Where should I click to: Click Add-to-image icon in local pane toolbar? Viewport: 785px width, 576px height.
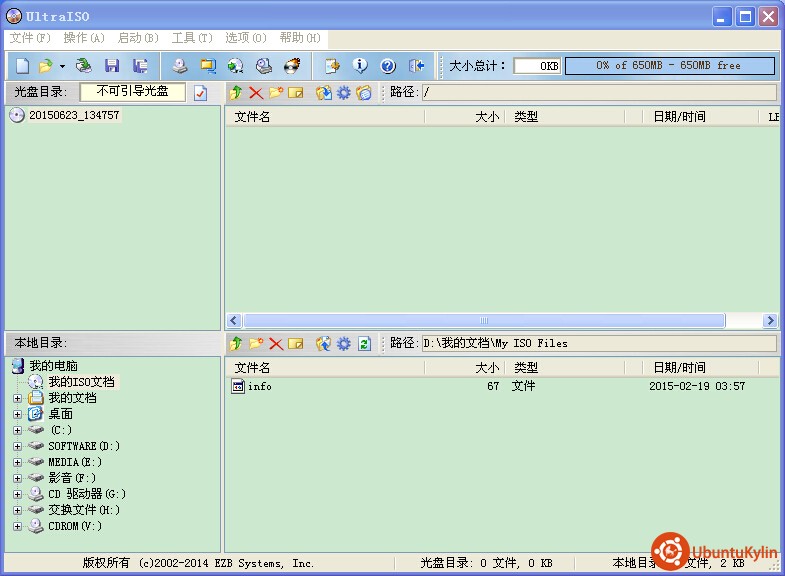click(x=324, y=344)
